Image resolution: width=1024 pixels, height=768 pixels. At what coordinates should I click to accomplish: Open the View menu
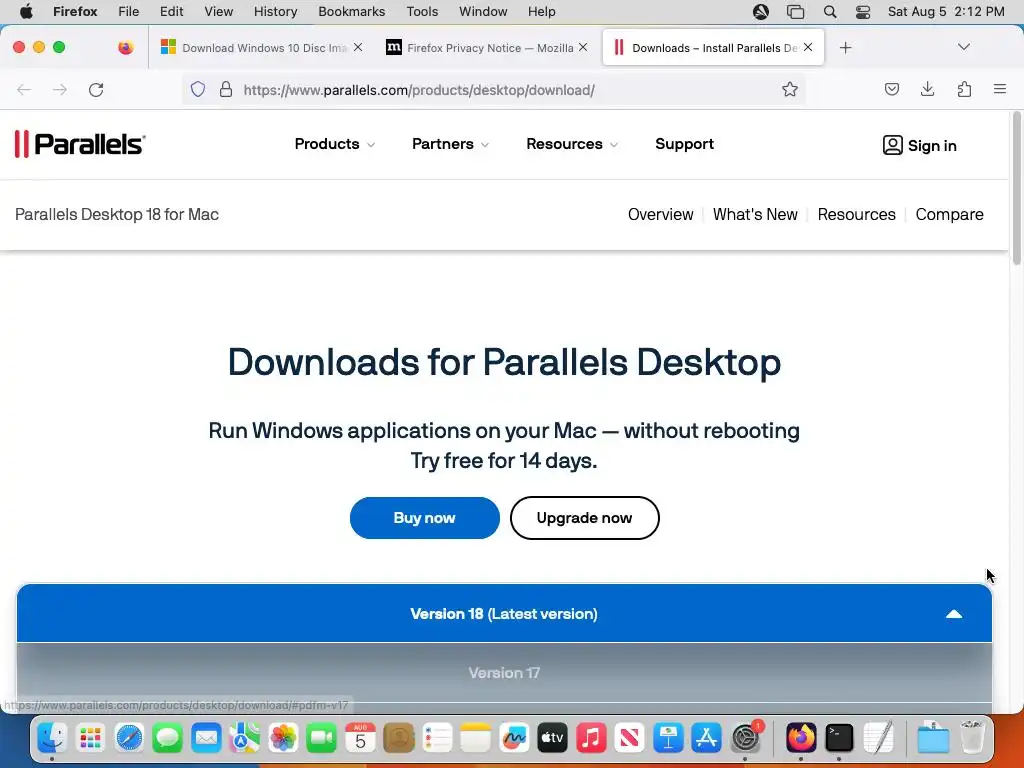tap(218, 12)
